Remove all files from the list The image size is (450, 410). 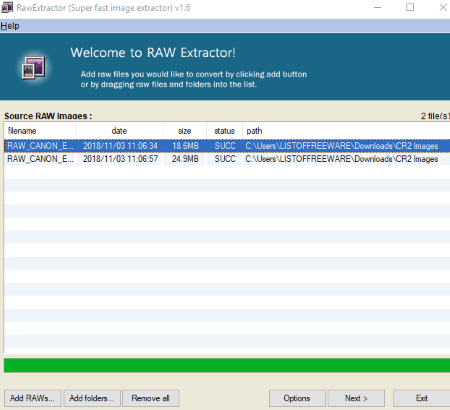point(151,398)
